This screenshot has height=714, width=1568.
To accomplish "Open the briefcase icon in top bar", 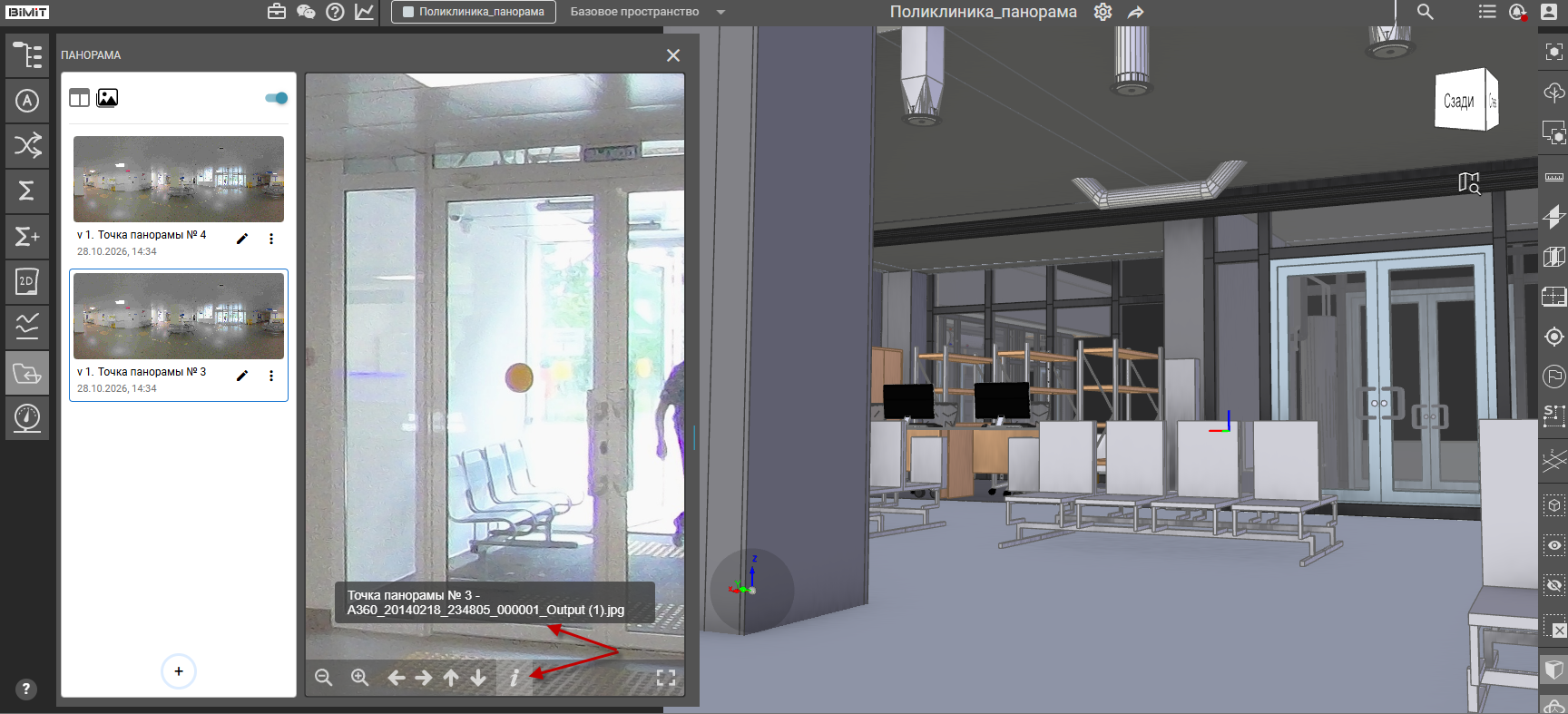I will [x=277, y=12].
